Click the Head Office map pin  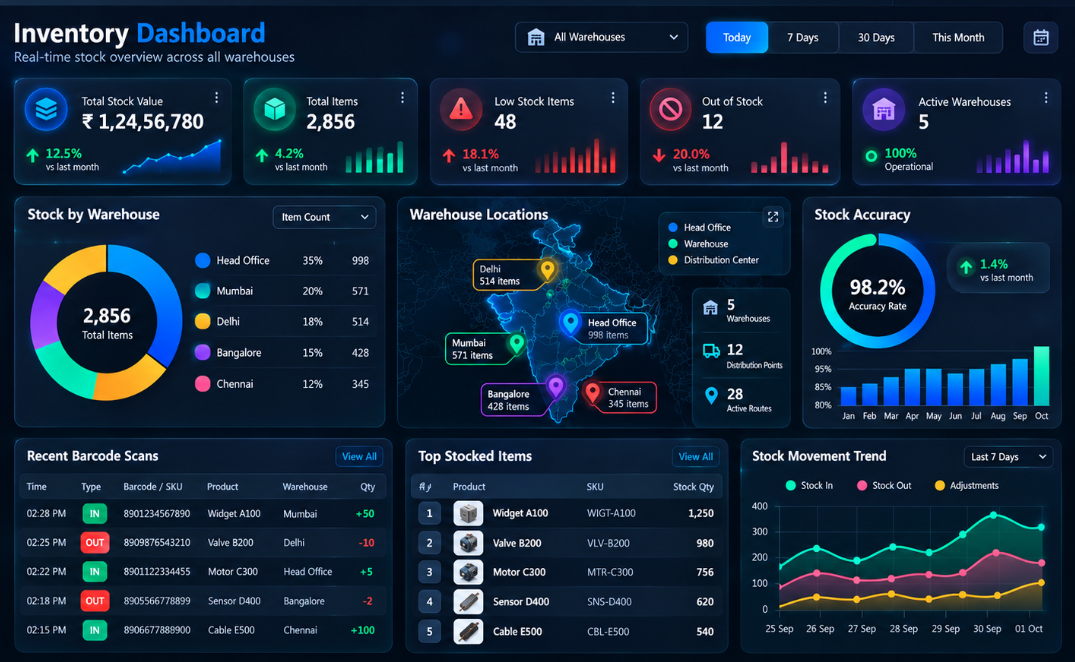coord(570,322)
